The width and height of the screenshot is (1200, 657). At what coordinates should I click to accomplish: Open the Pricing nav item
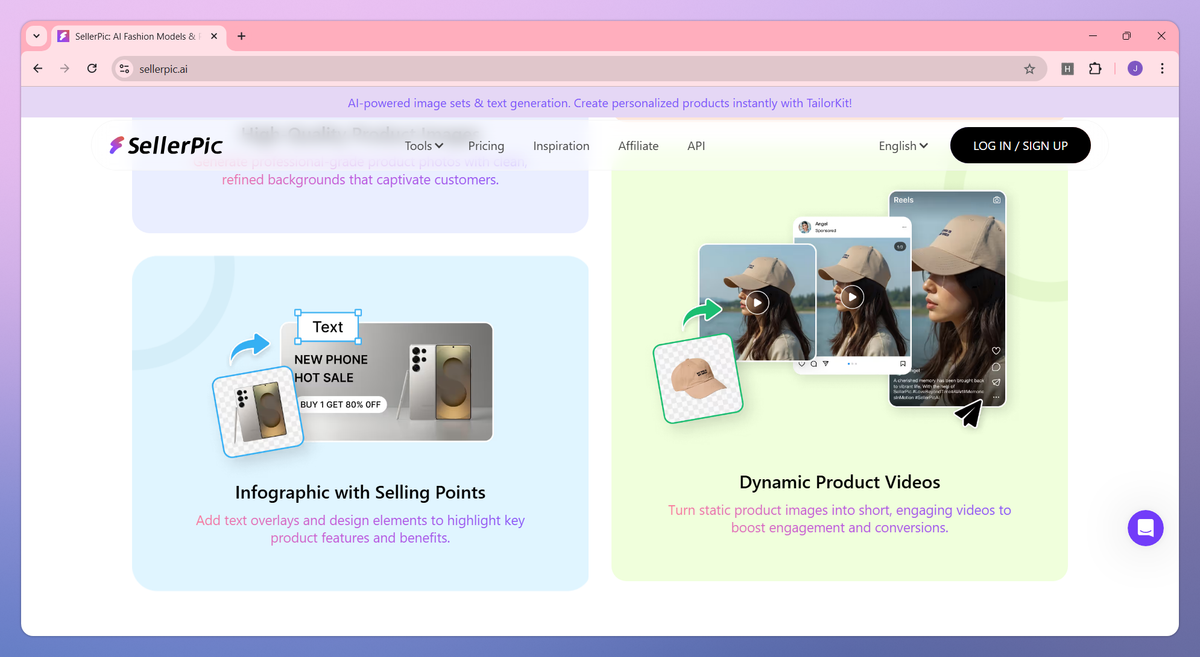tap(486, 146)
